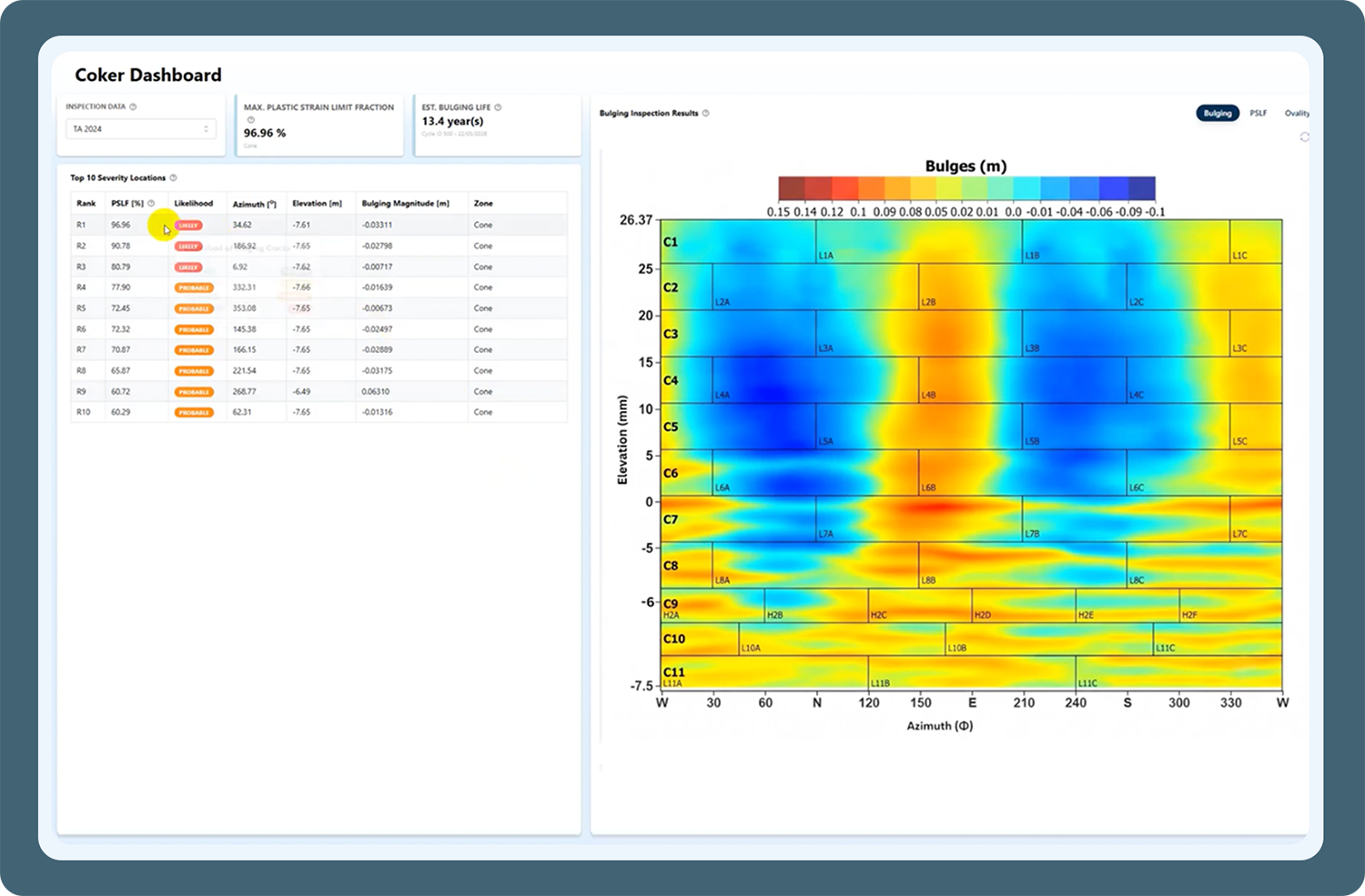
Task: Select the Bulging view toggle
Action: click(x=1218, y=114)
